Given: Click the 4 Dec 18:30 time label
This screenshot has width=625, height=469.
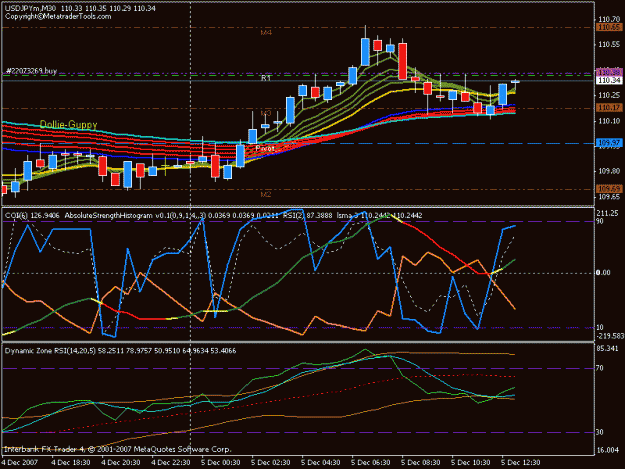Looking at the screenshot, I should [x=71, y=463].
